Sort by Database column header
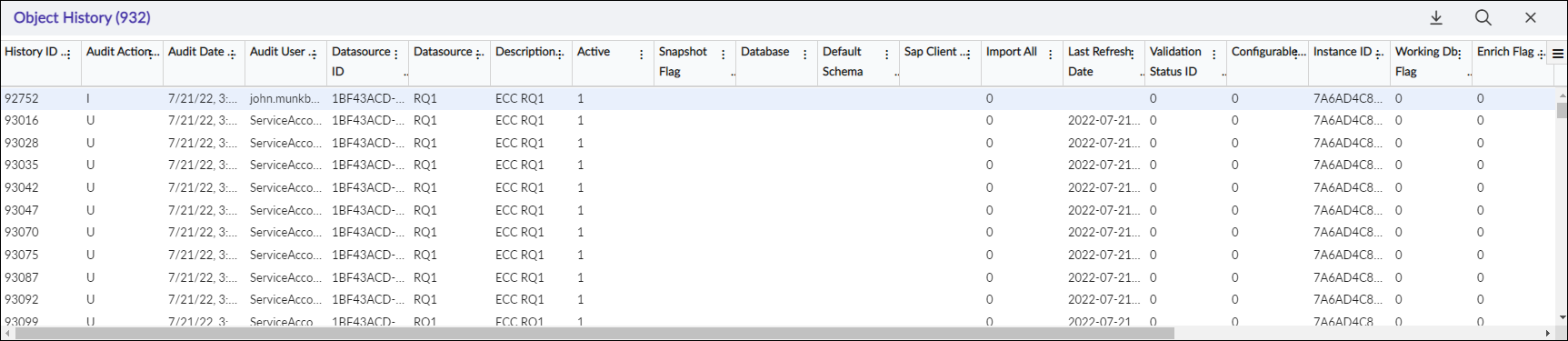1568x341 pixels. point(764,52)
